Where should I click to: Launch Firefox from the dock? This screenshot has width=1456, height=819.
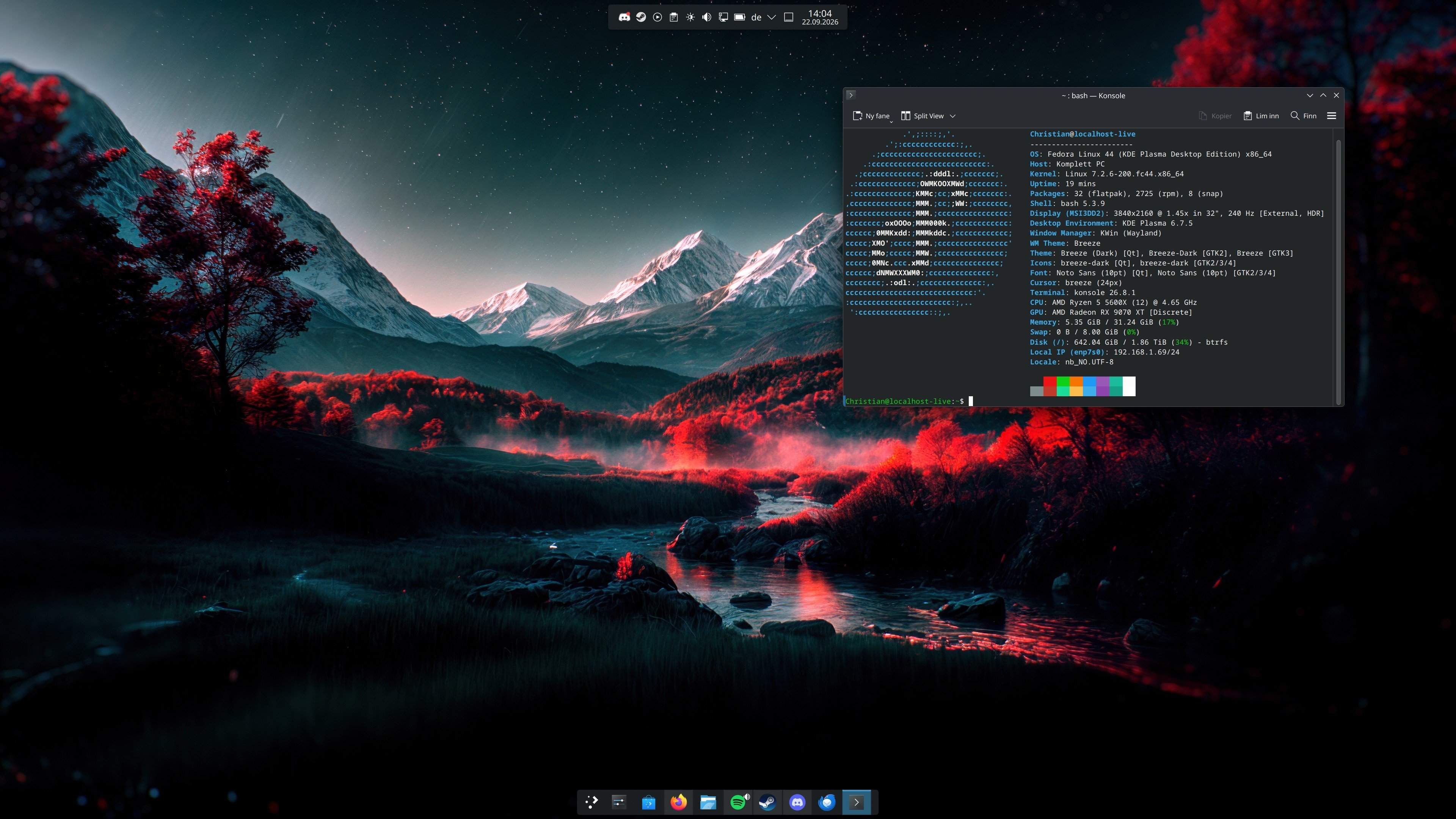coord(678,802)
